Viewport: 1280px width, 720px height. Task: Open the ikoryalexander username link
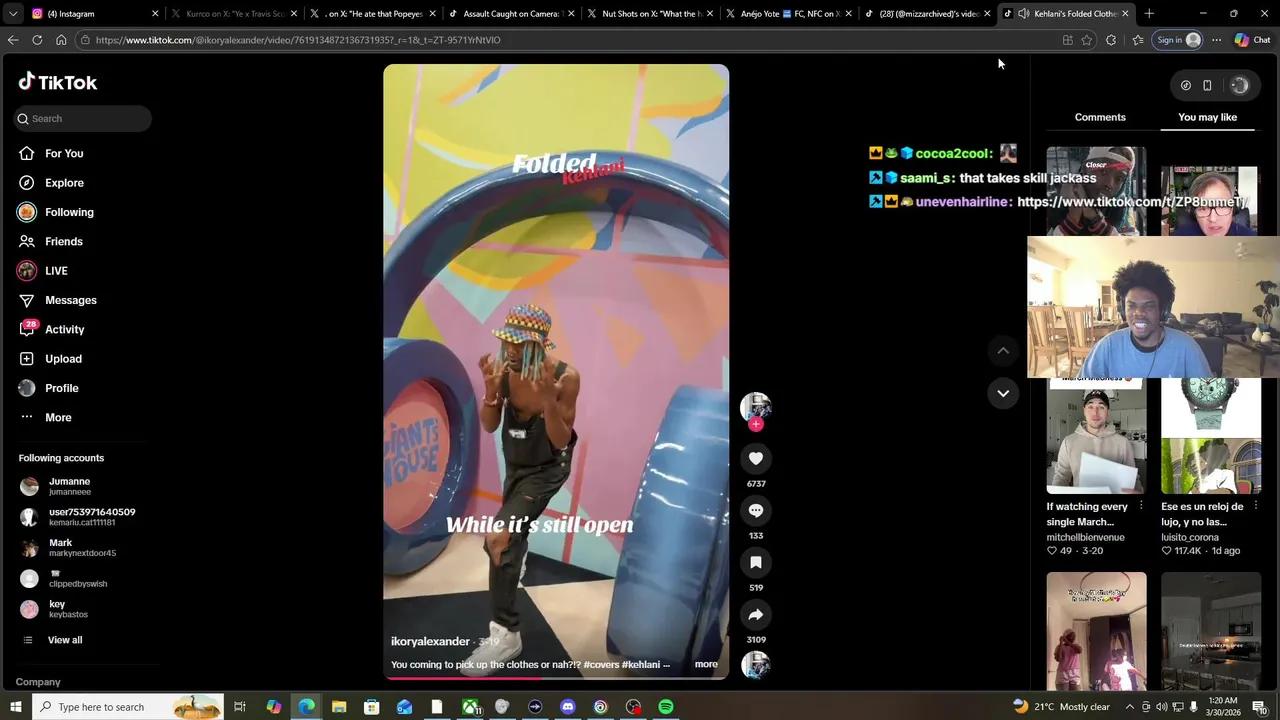tap(430, 641)
